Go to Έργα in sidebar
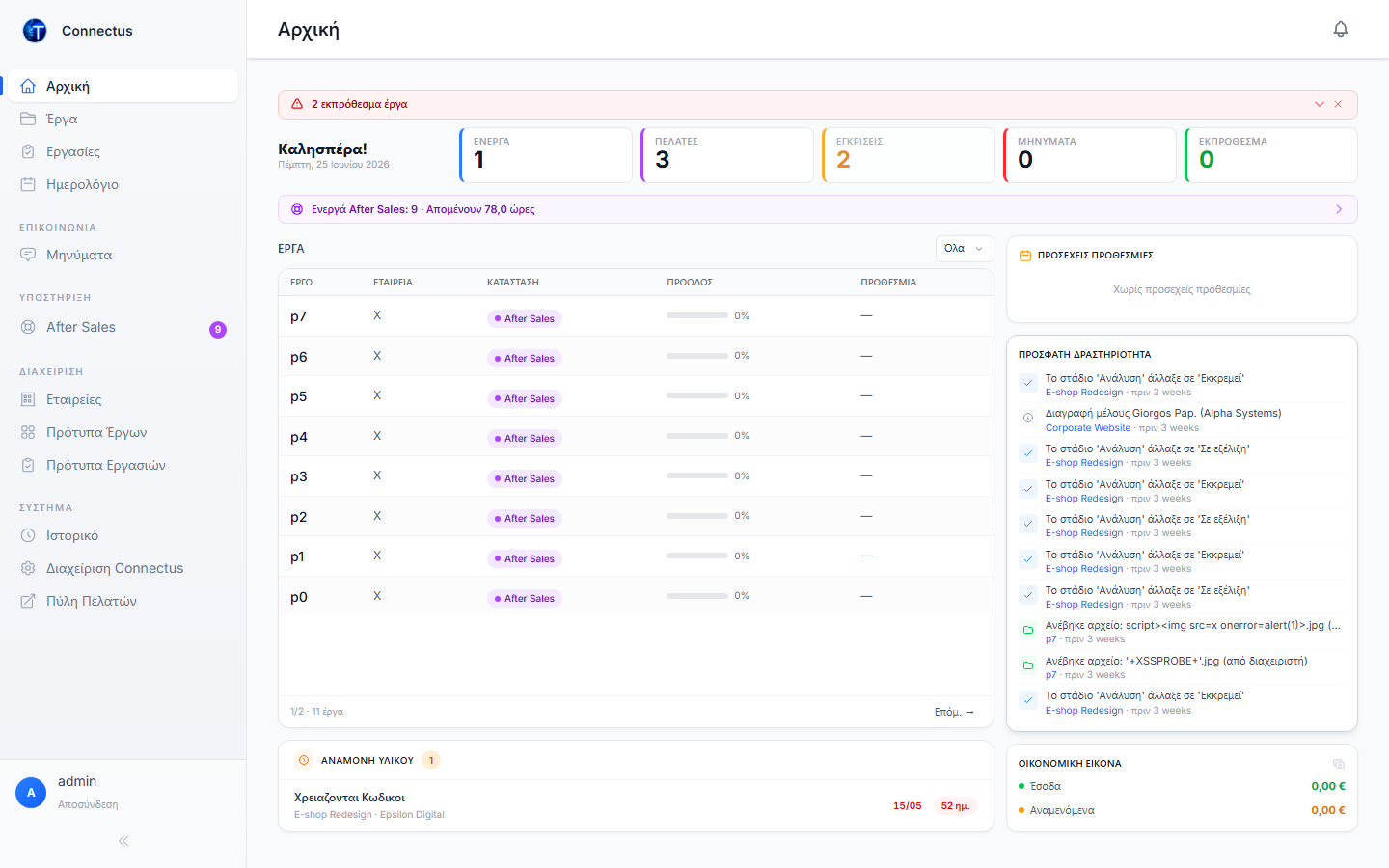The image size is (1389, 868). click(x=123, y=119)
